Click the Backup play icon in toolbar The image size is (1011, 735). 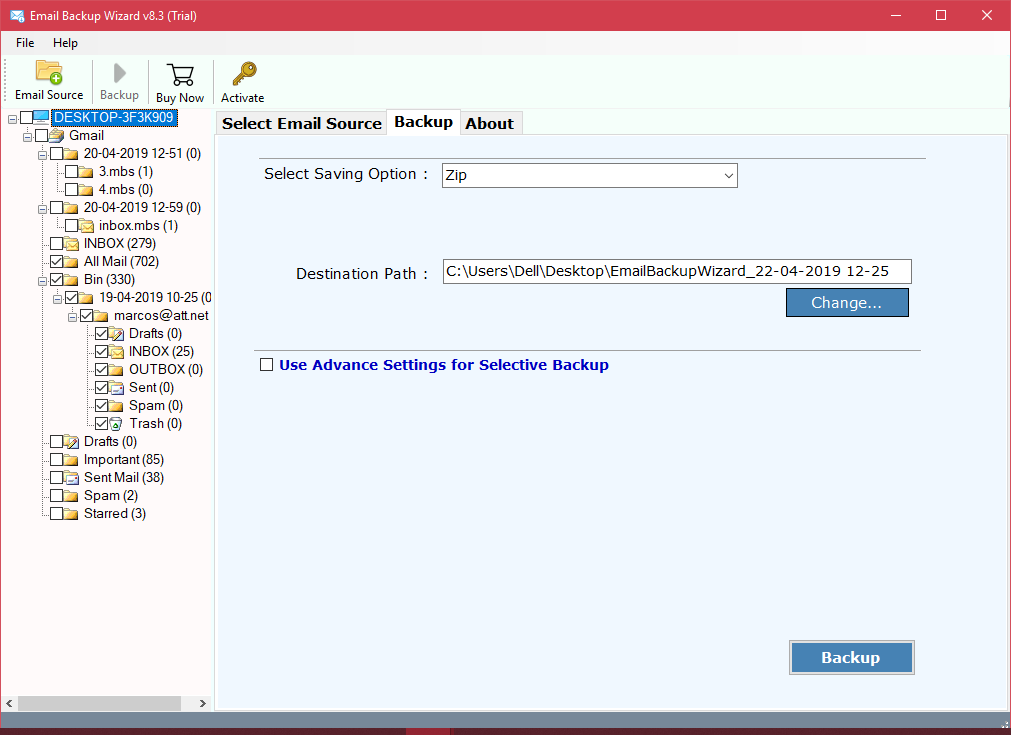coord(119,73)
